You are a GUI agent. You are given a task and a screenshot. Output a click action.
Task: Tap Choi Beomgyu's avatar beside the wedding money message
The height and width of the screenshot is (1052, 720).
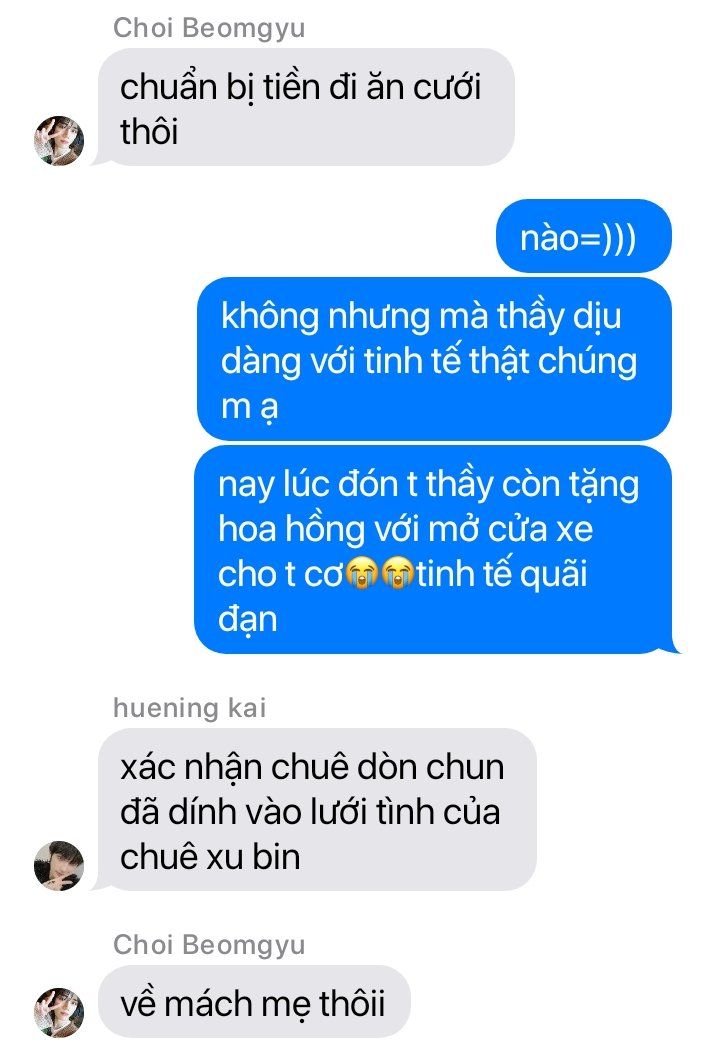click(x=59, y=141)
